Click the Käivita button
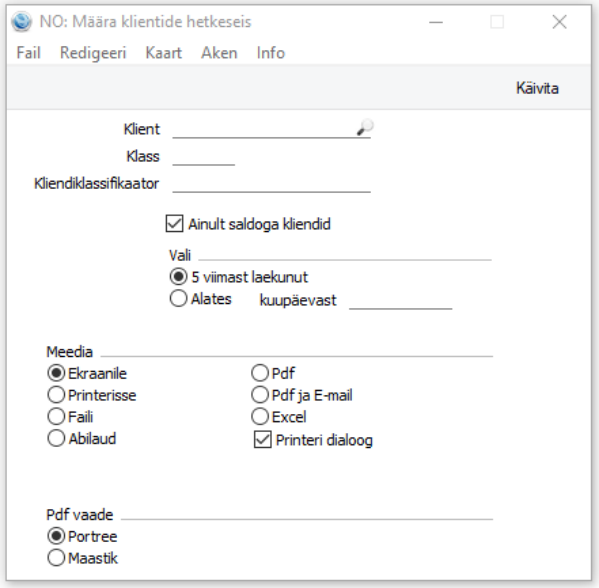Image resolution: width=599 pixels, height=588 pixels. [537, 88]
